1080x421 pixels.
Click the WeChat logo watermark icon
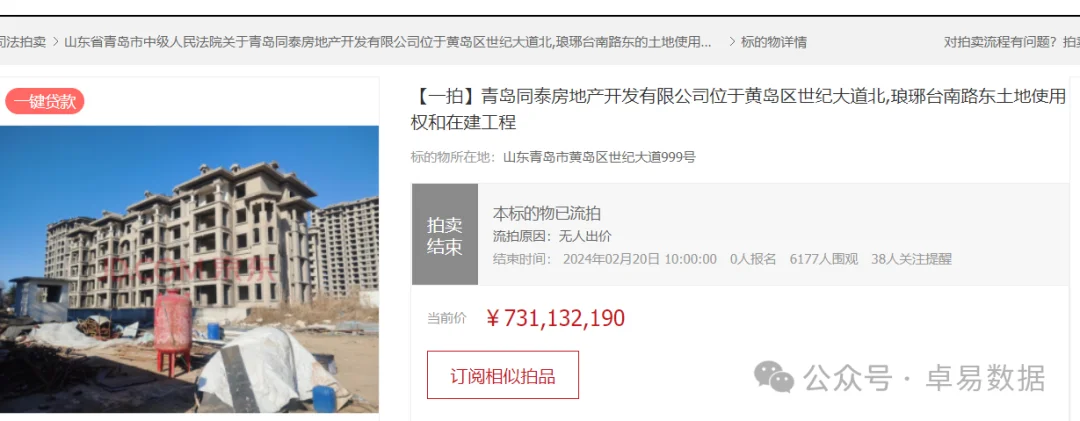coord(773,377)
